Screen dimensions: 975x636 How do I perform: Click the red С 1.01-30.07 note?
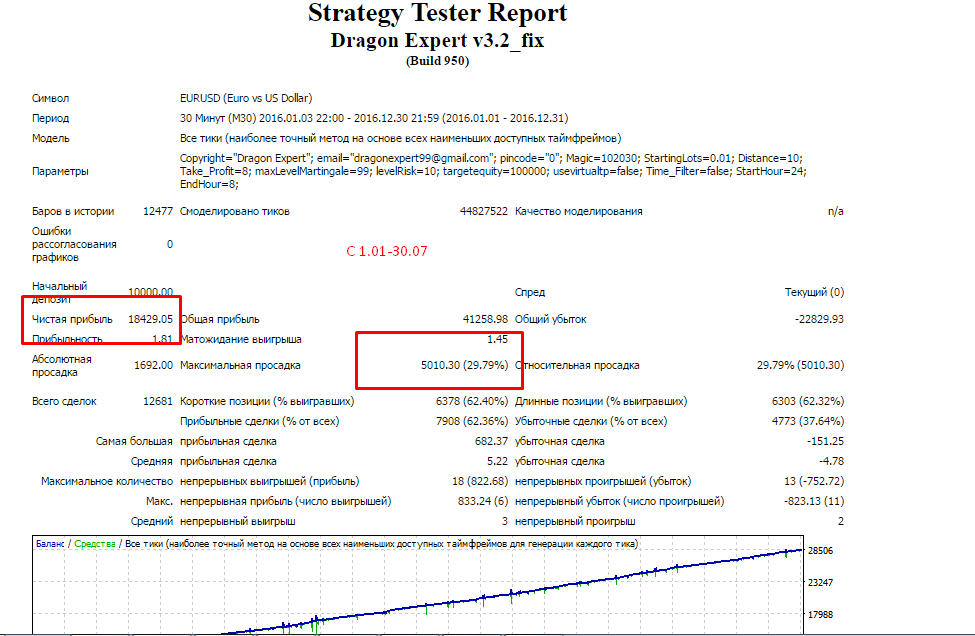[387, 251]
